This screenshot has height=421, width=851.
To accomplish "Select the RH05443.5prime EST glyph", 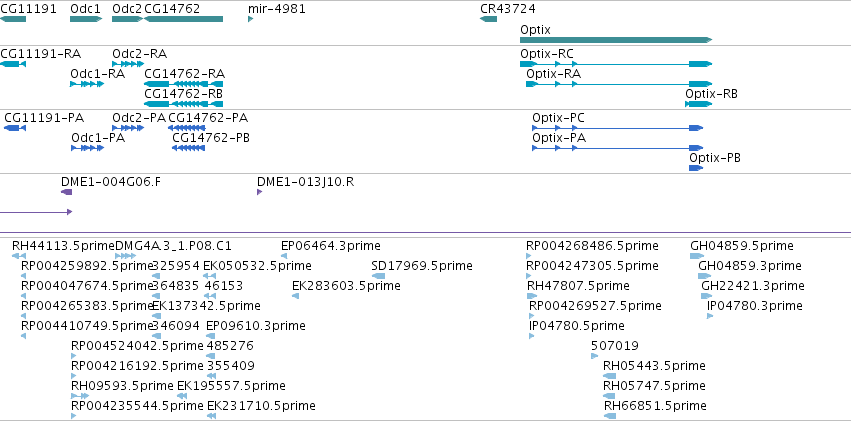I will click(x=610, y=376).
